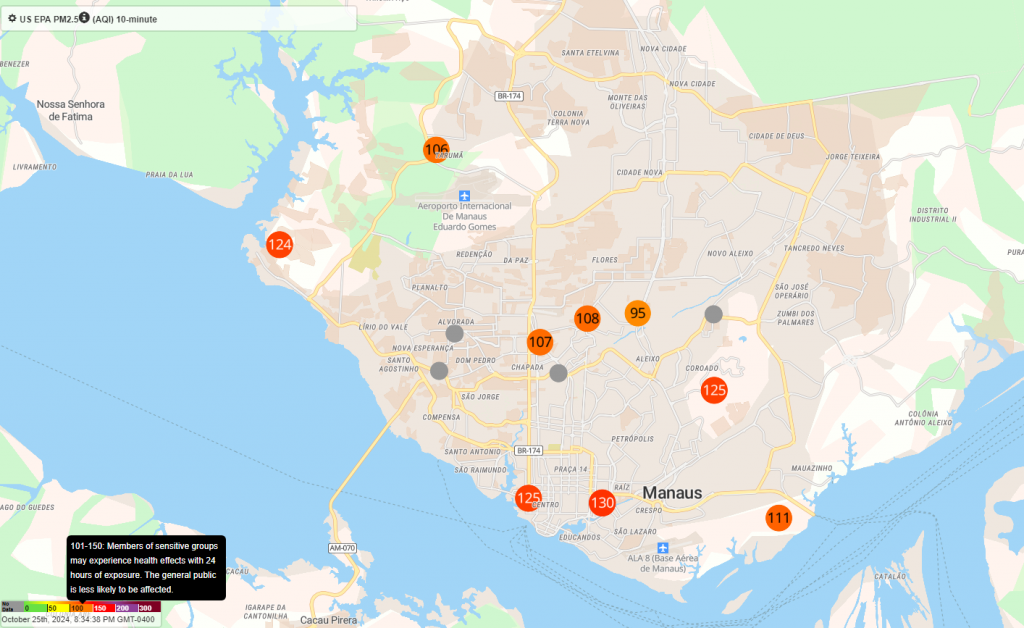Click the Manaus airport icon
This screenshot has height=628, width=1024.
(463, 195)
